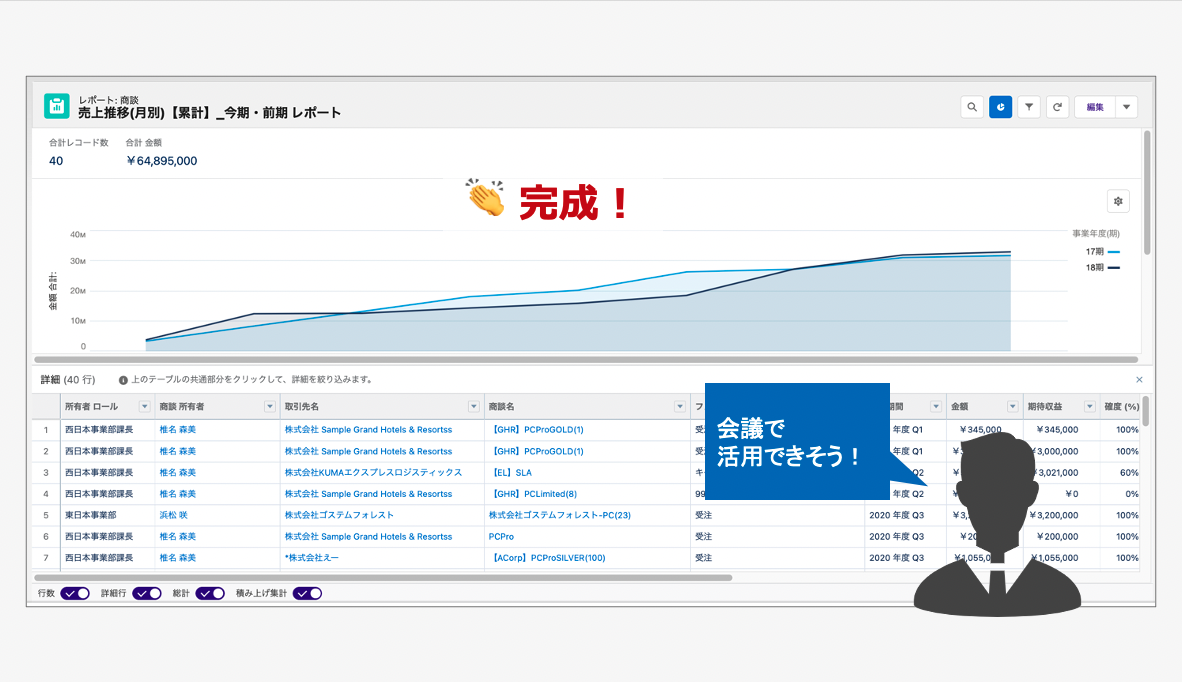
Task: Toggle the chart display button
Action: (1000, 107)
